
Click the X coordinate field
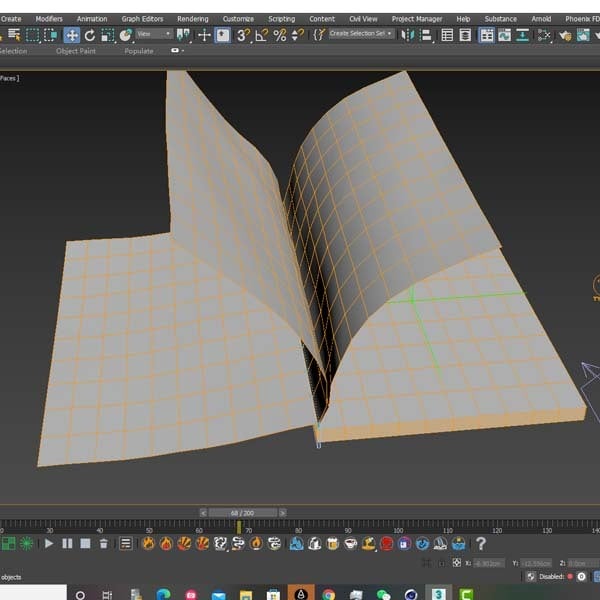pyautogui.click(x=489, y=563)
